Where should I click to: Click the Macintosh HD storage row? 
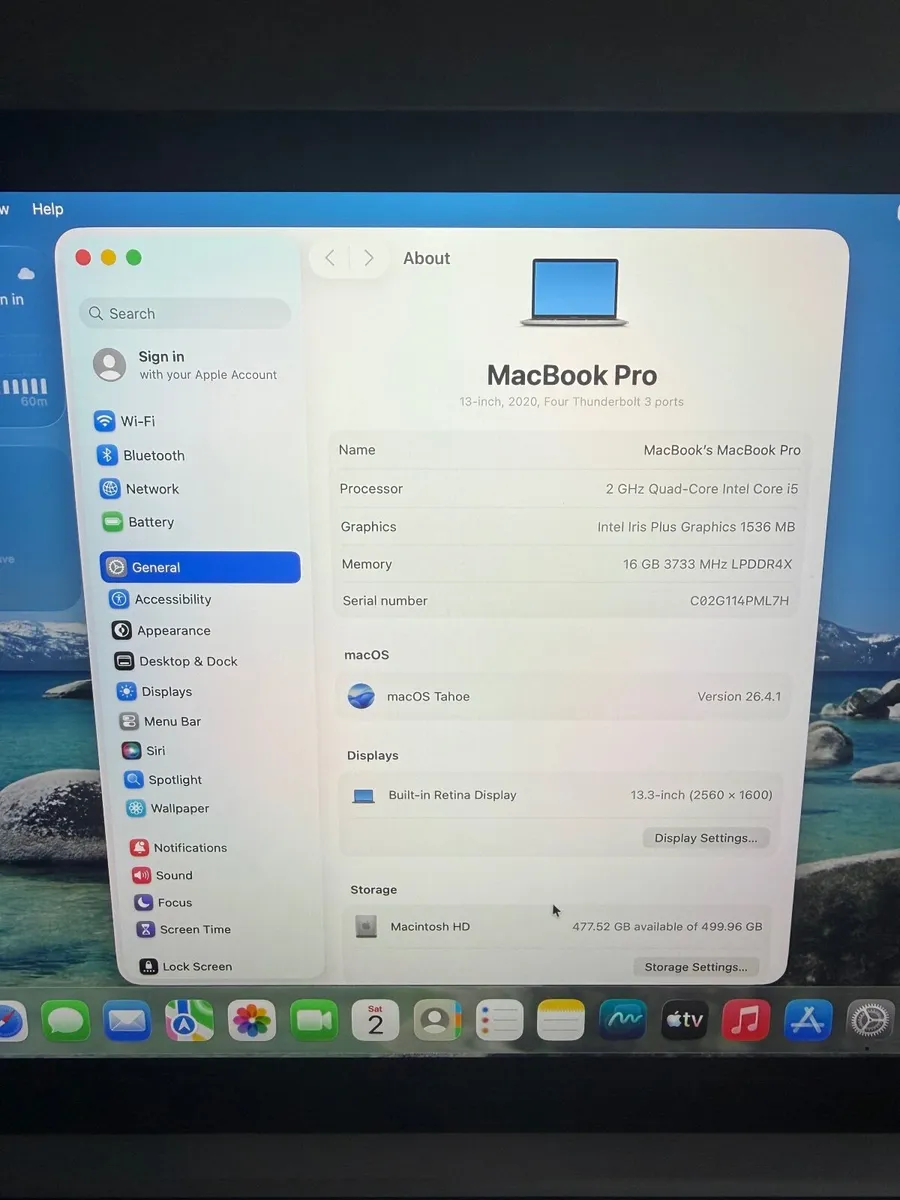tap(559, 927)
